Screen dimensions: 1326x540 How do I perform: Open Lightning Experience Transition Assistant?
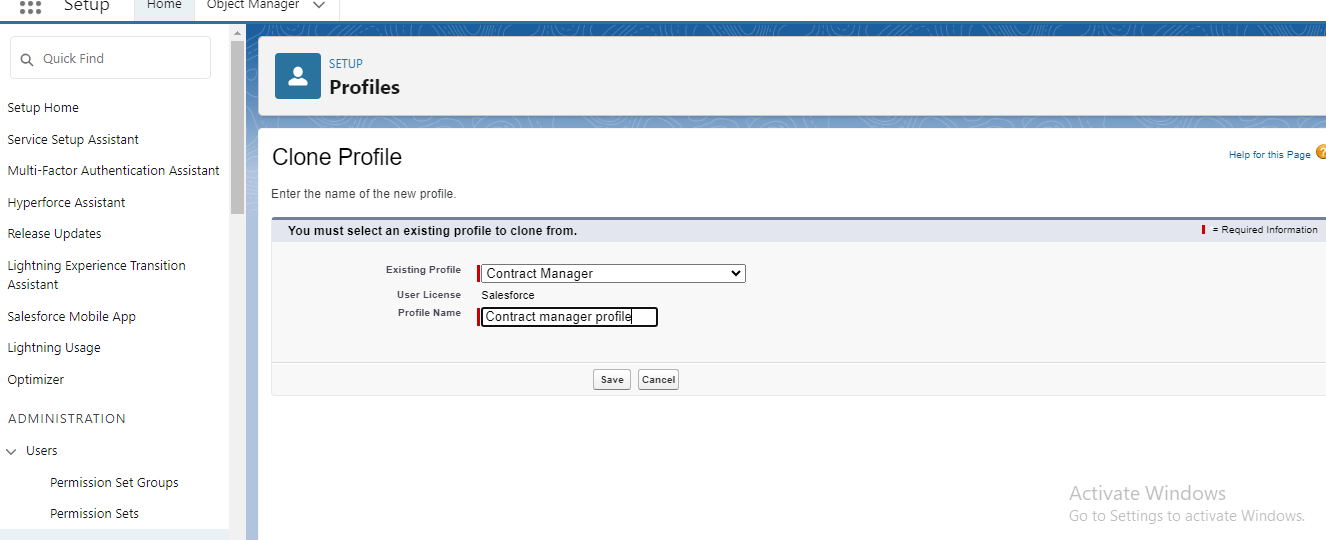click(x=96, y=275)
